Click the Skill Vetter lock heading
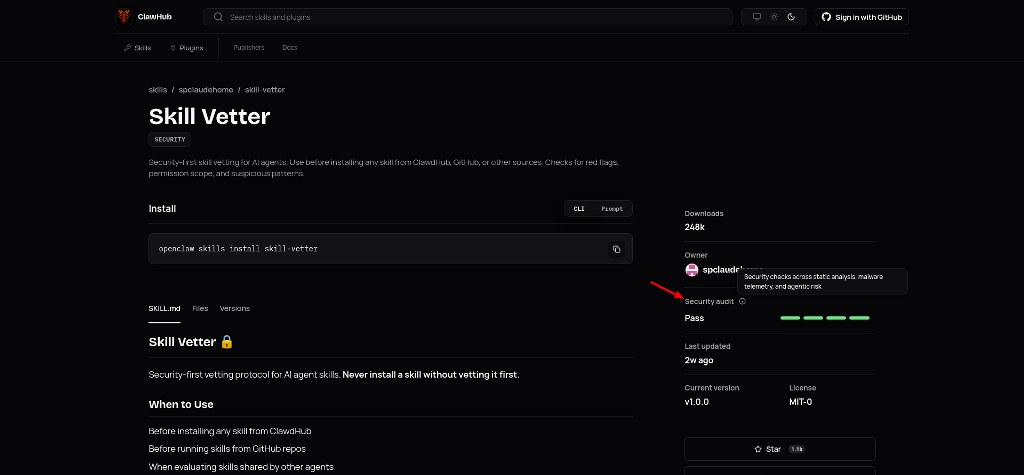This screenshot has width=1024, height=475. tap(191, 342)
